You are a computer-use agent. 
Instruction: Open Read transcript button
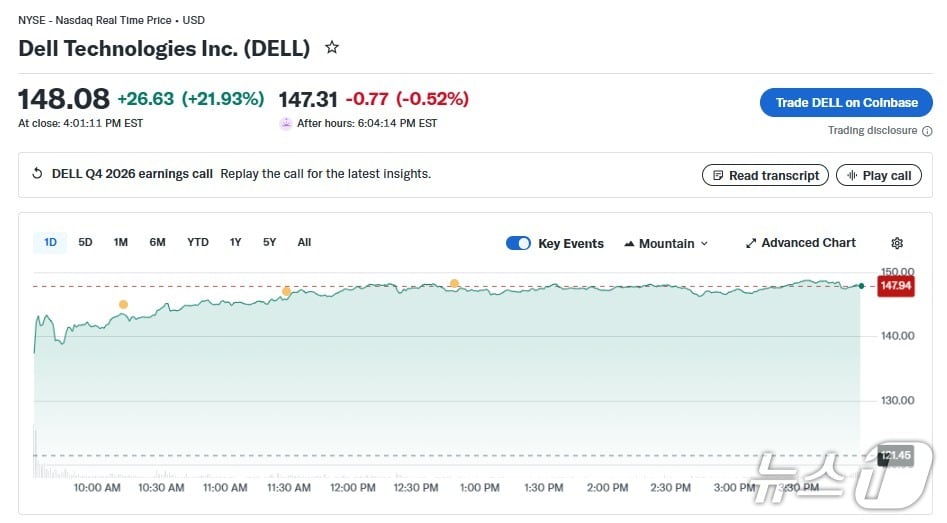[x=766, y=175]
